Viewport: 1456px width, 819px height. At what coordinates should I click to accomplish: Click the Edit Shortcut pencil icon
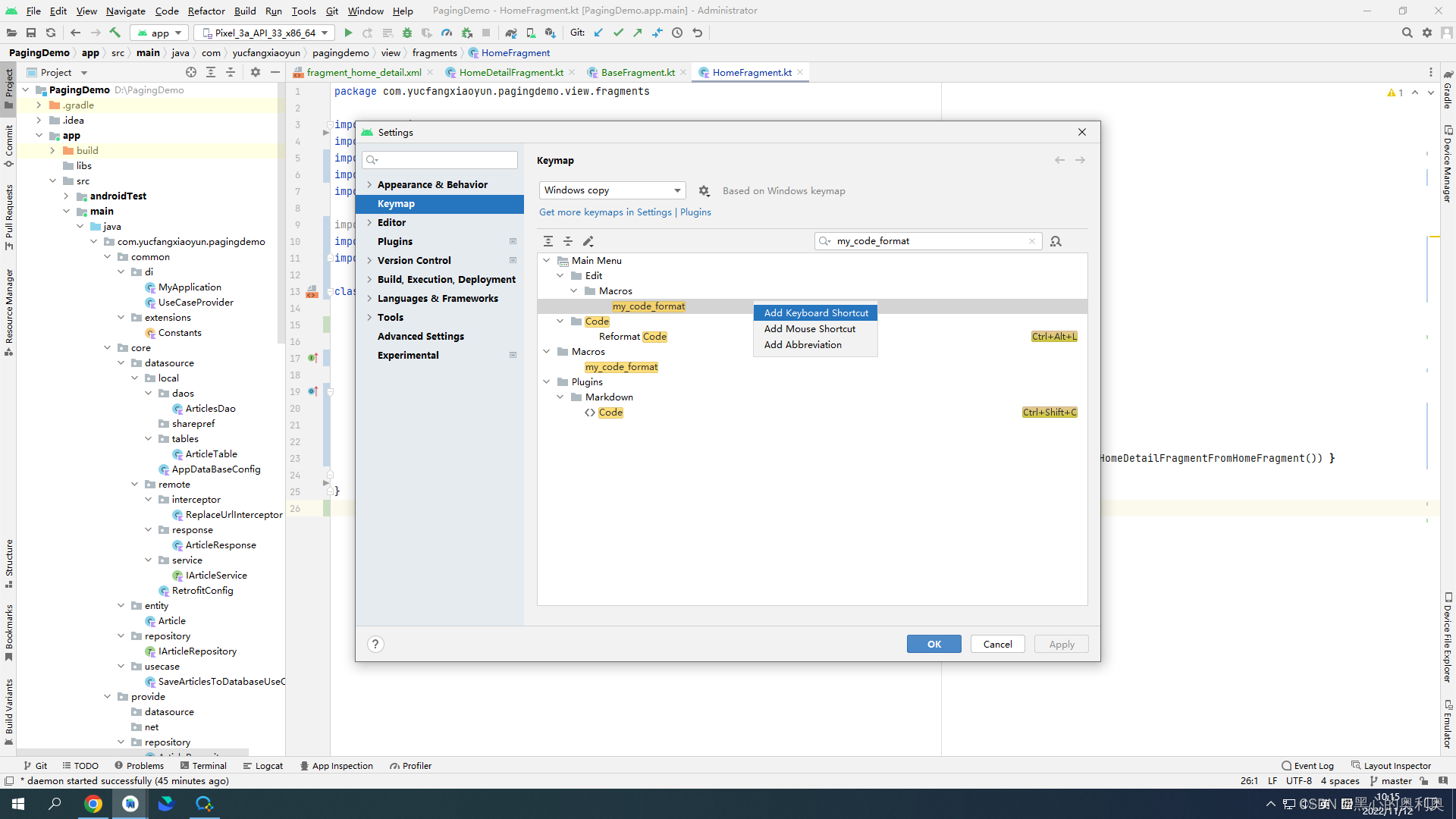(588, 241)
